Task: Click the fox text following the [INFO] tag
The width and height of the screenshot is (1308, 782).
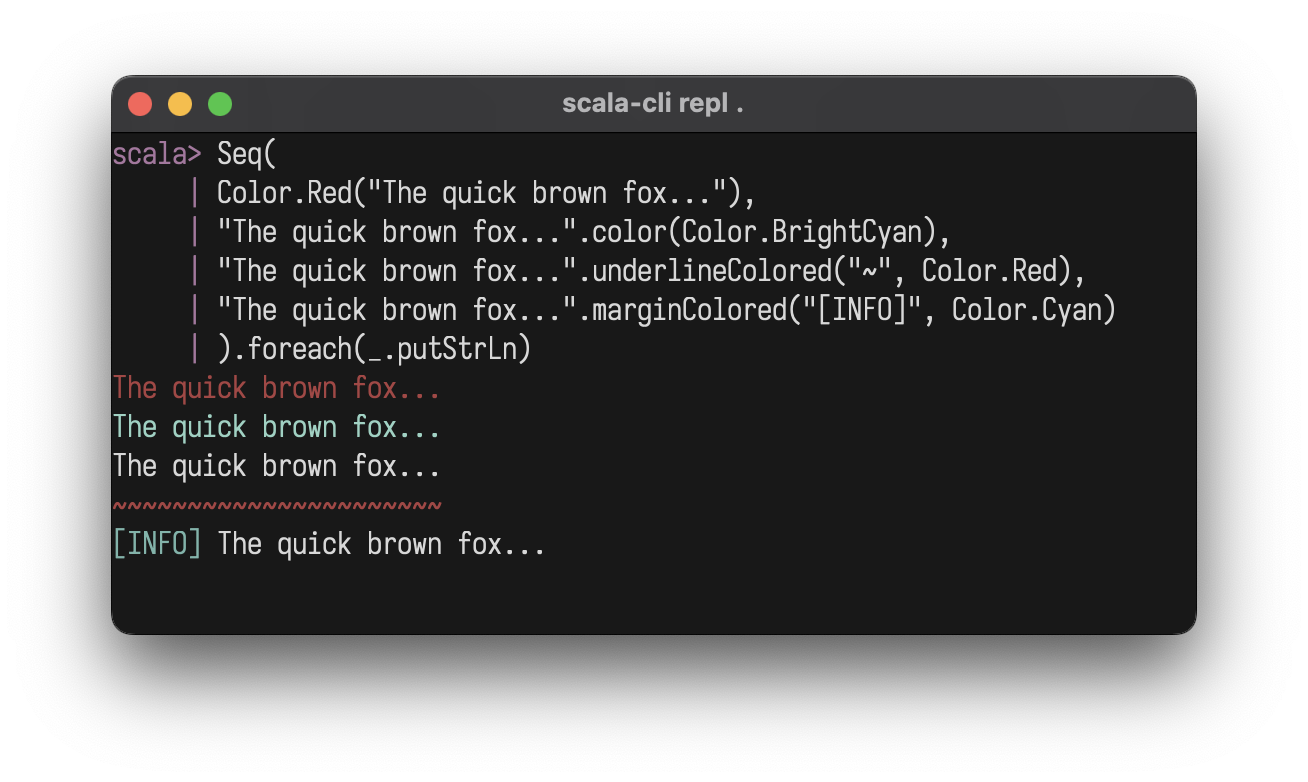Action: point(381,544)
